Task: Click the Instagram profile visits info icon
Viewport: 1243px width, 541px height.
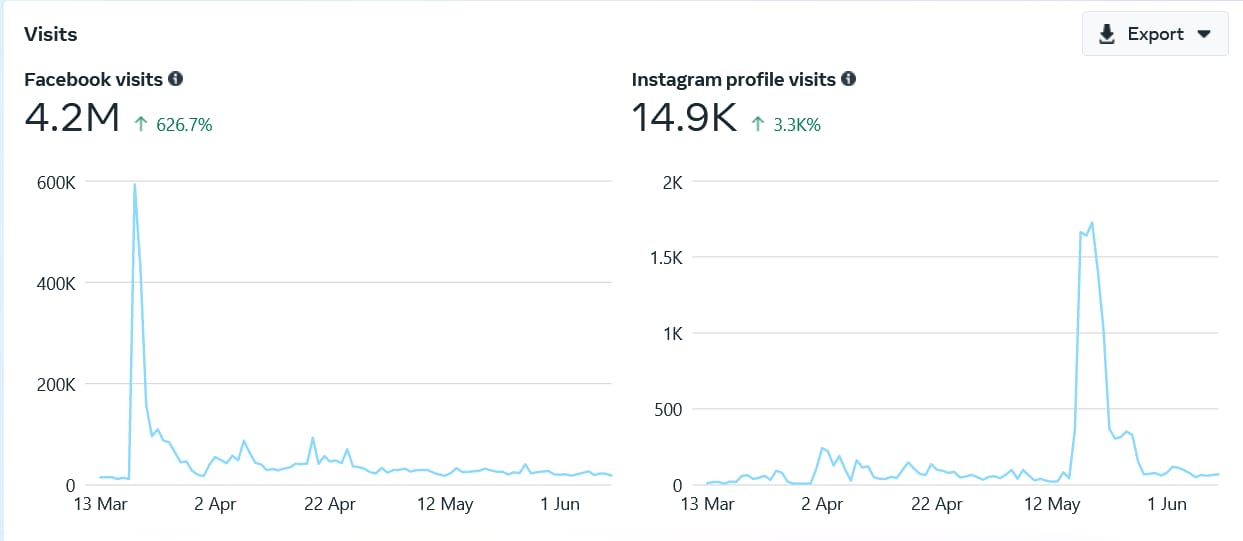Action: 849,79
